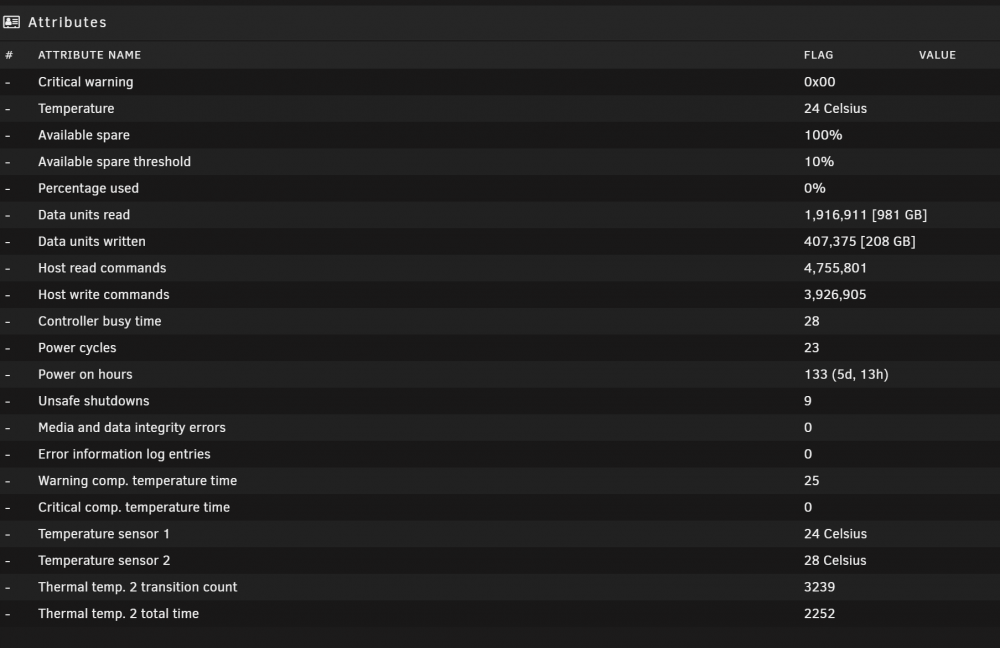
Task: Select the Unsafe shutdowns row
Action: [500, 401]
